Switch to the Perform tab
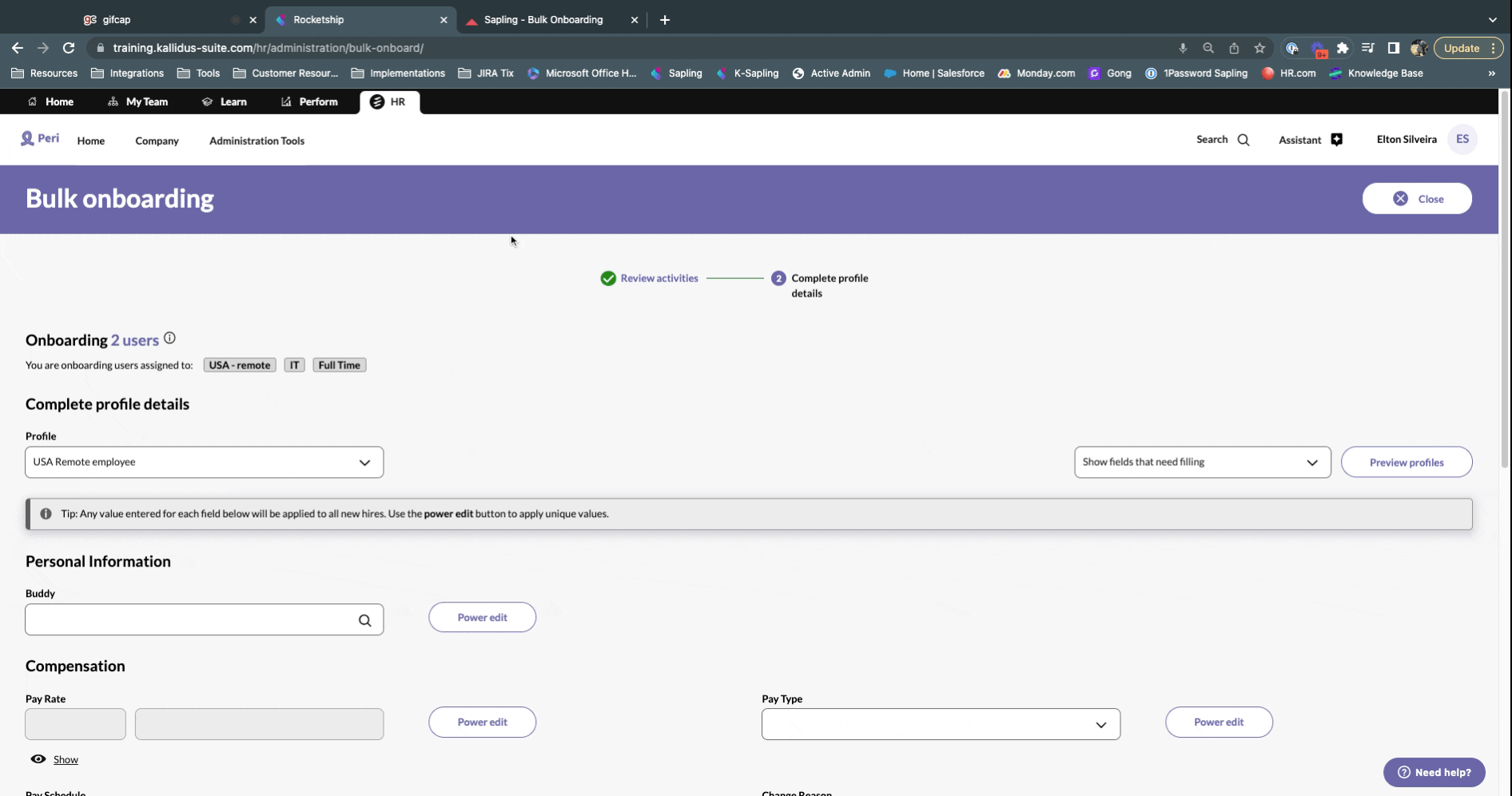This screenshot has height=796, width=1512. (x=309, y=101)
